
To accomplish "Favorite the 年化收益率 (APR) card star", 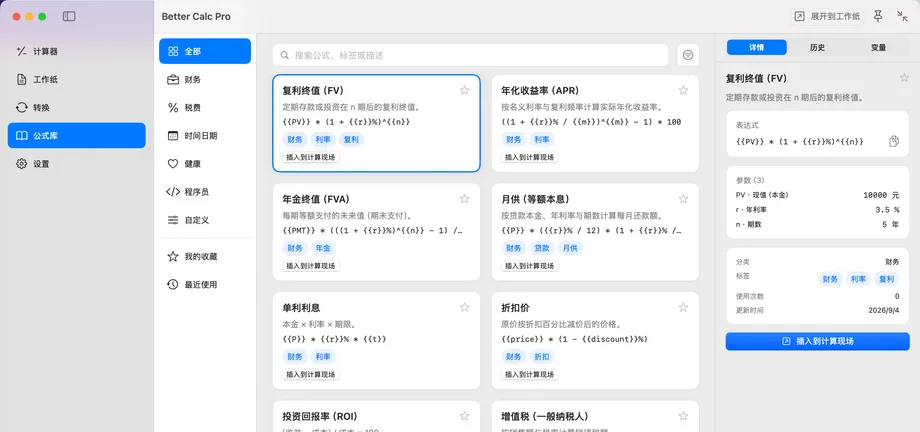I will 684,90.
